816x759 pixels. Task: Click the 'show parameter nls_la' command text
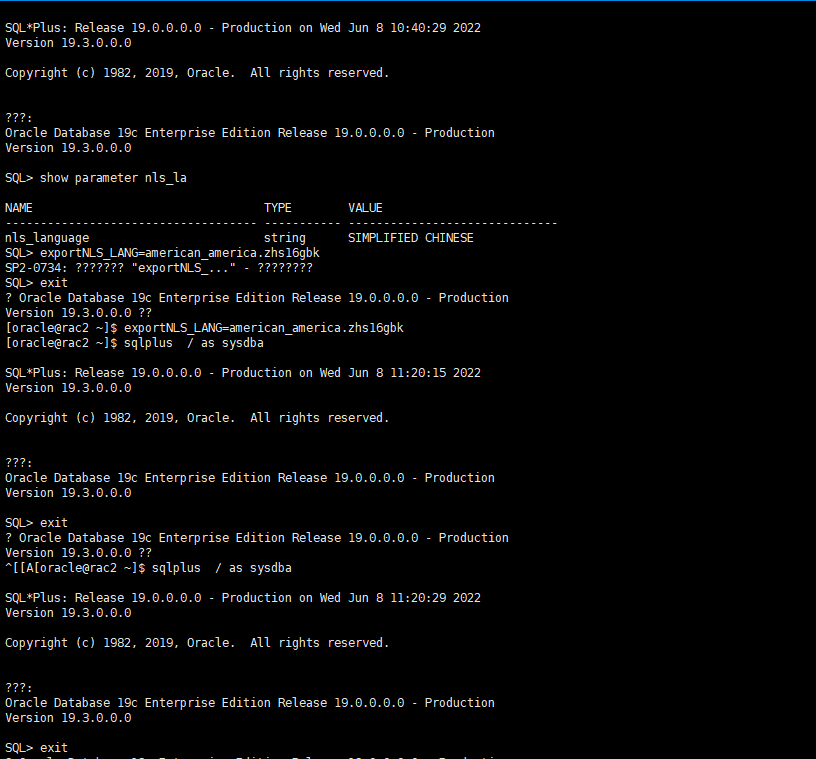(x=113, y=178)
